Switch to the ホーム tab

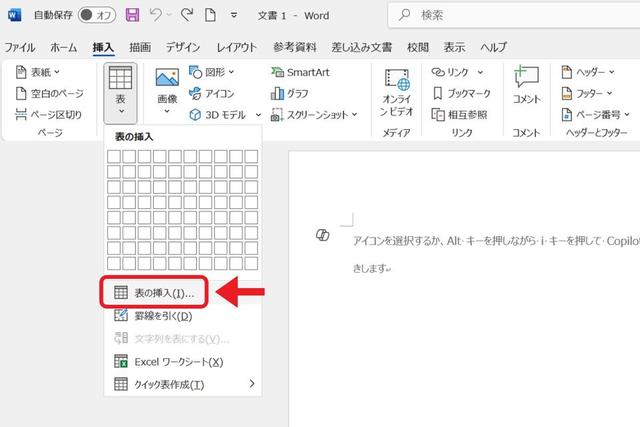[64, 47]
